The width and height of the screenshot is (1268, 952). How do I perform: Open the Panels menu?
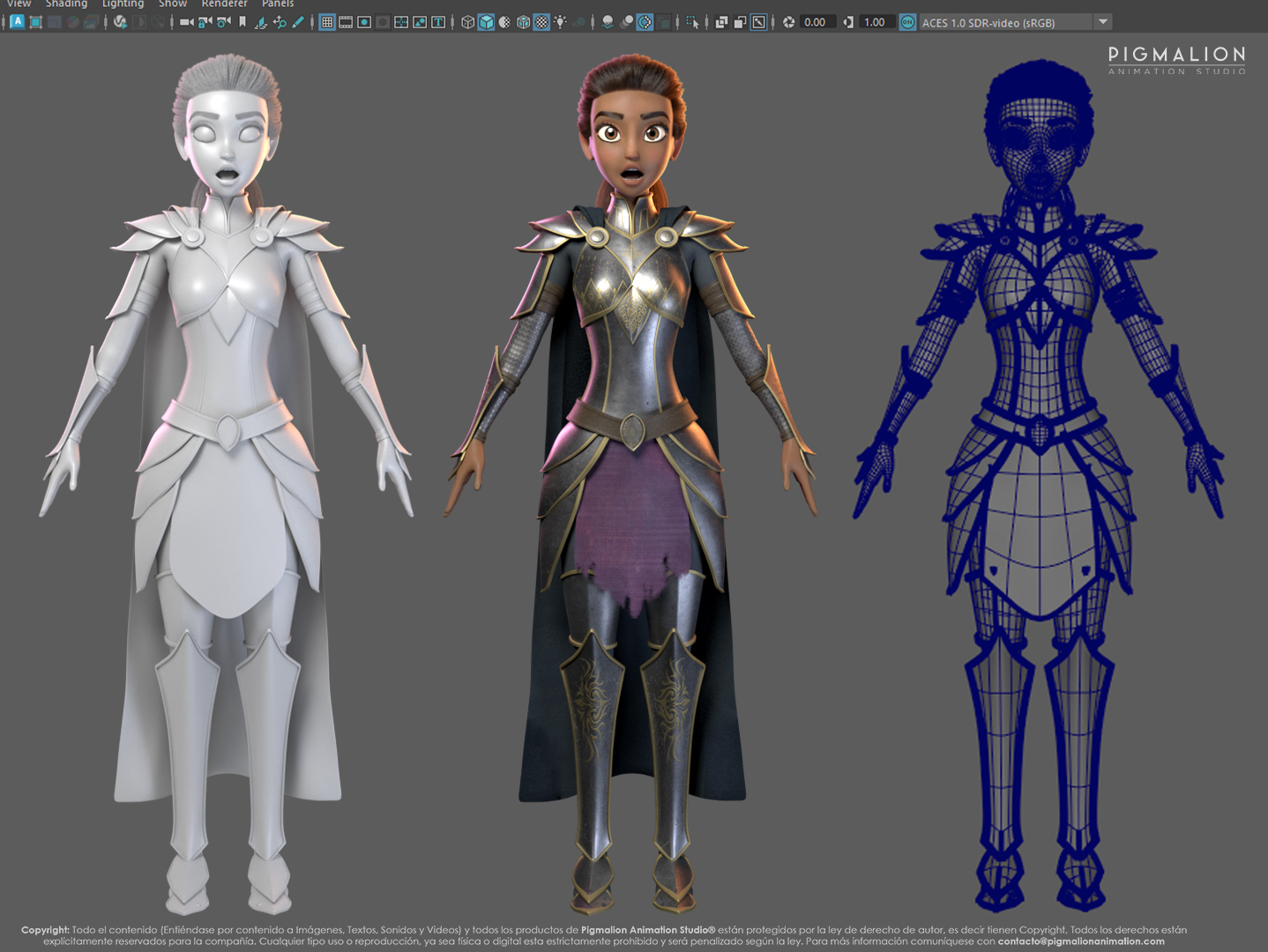[x=278, y=4]
